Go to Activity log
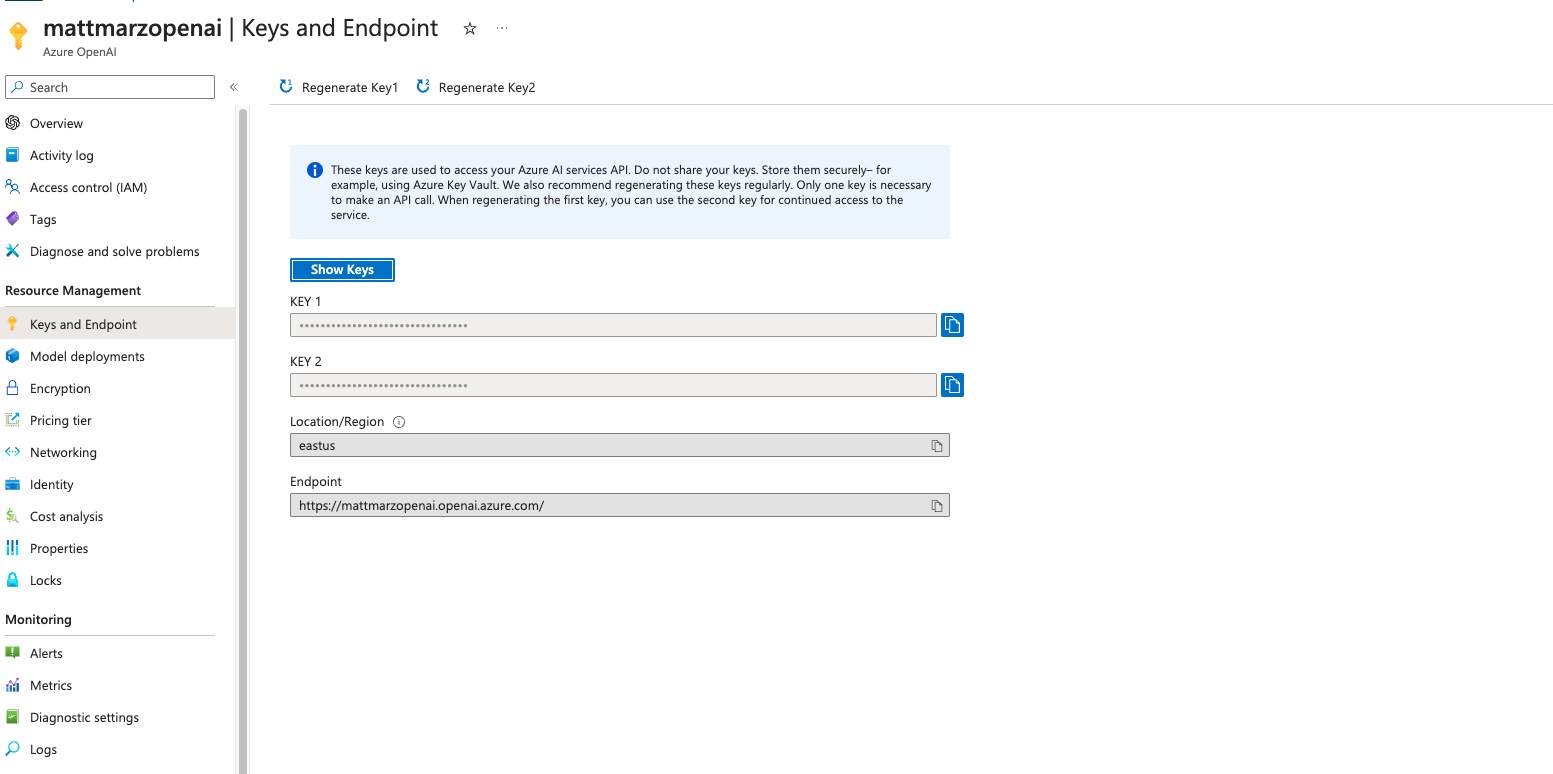Image resolution: width=1553 pixels, height=774 pixels. 61,155
